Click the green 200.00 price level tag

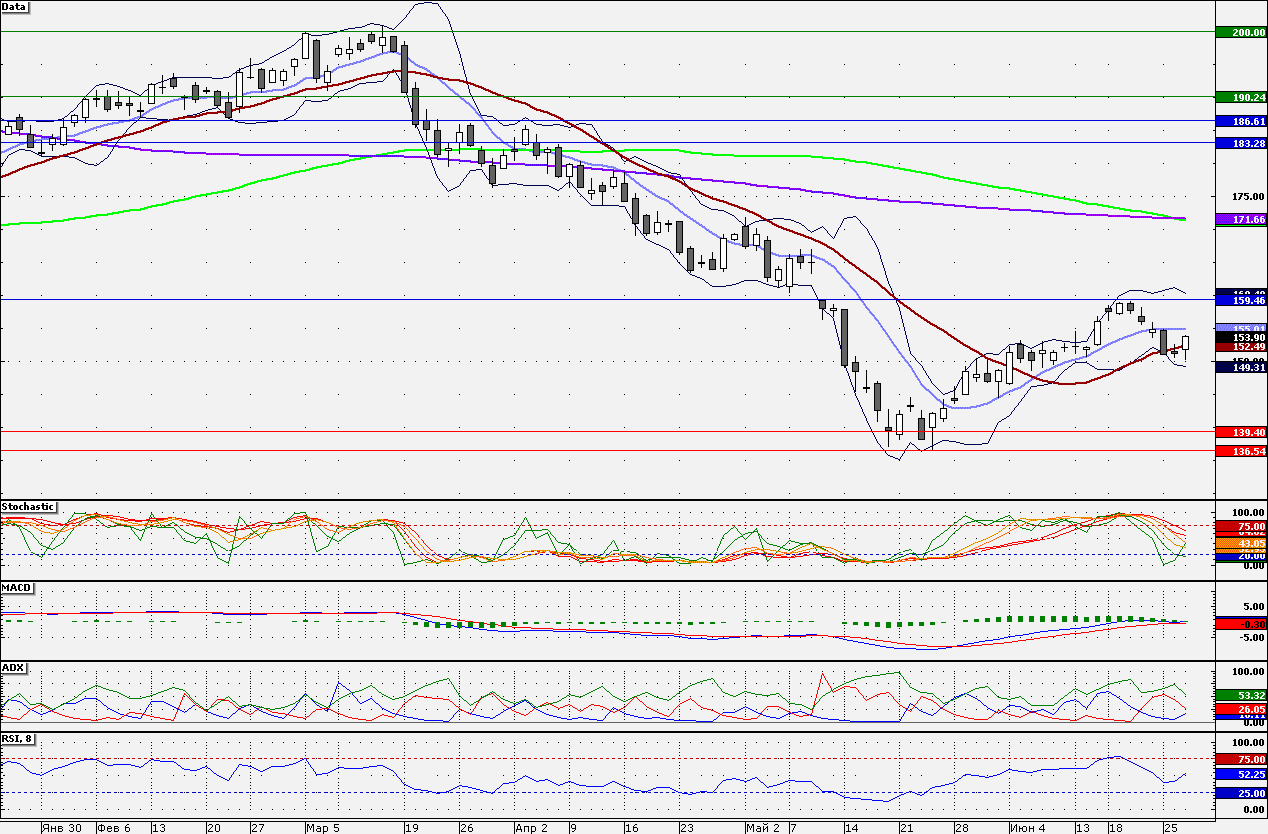[x=1241, y=32]
